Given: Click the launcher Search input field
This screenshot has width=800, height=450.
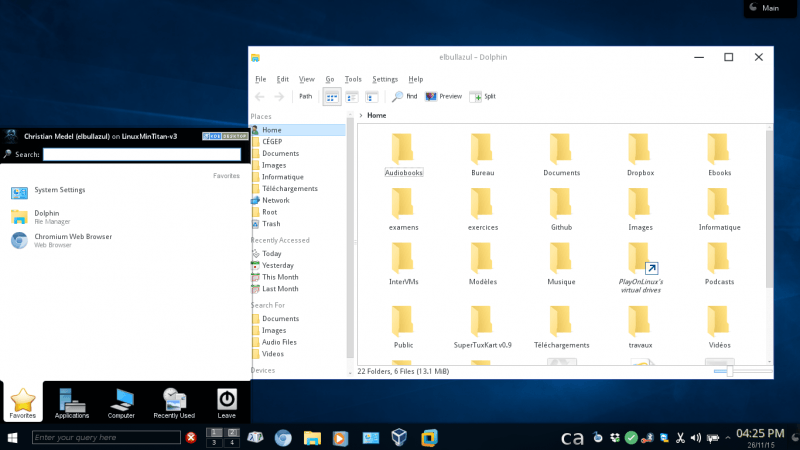Looking at the screenshot, I should point(141,155).
